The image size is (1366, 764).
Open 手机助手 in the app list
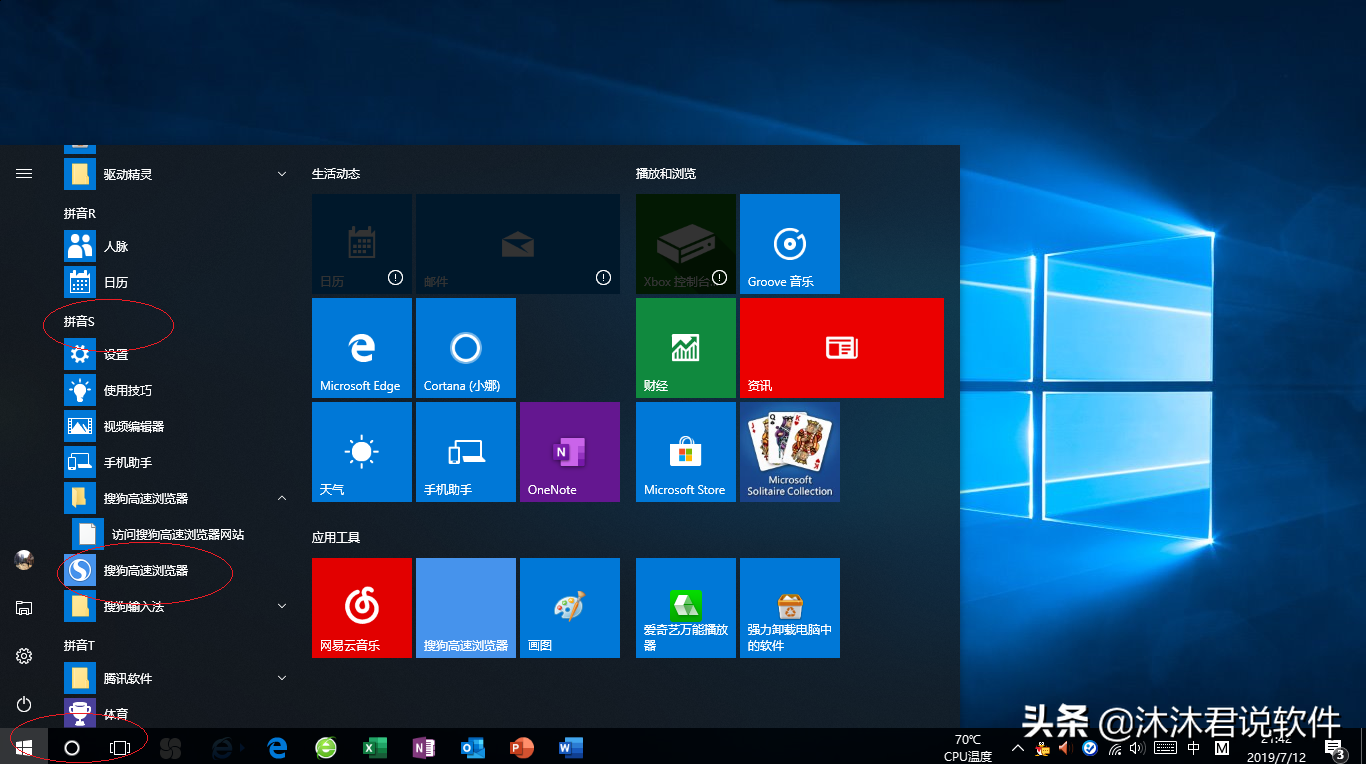point(176,462)
